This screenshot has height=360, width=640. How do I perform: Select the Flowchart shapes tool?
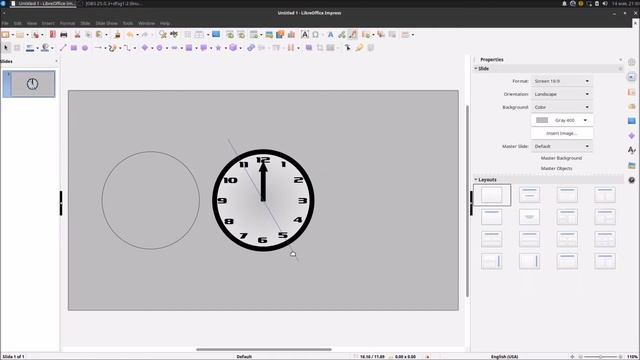tap(189, 48)
